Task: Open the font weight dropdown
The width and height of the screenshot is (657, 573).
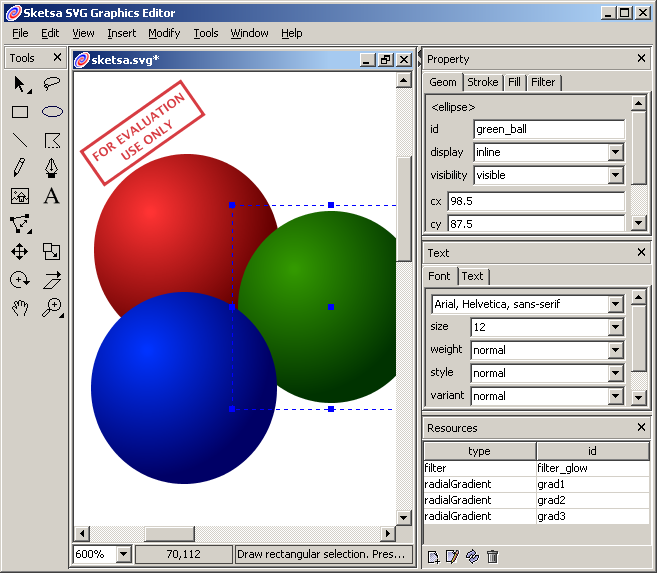Action: click(x=616, y=350)
